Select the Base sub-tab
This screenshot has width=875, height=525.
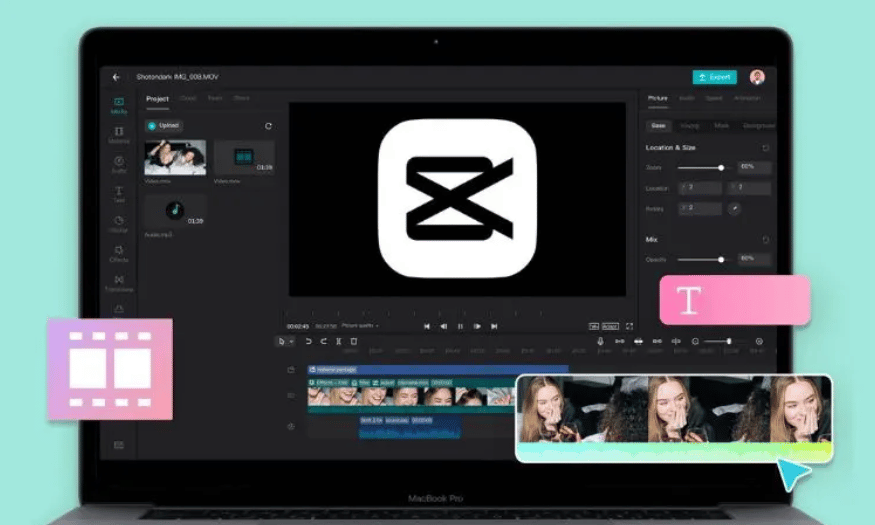[x=658, y=126]
